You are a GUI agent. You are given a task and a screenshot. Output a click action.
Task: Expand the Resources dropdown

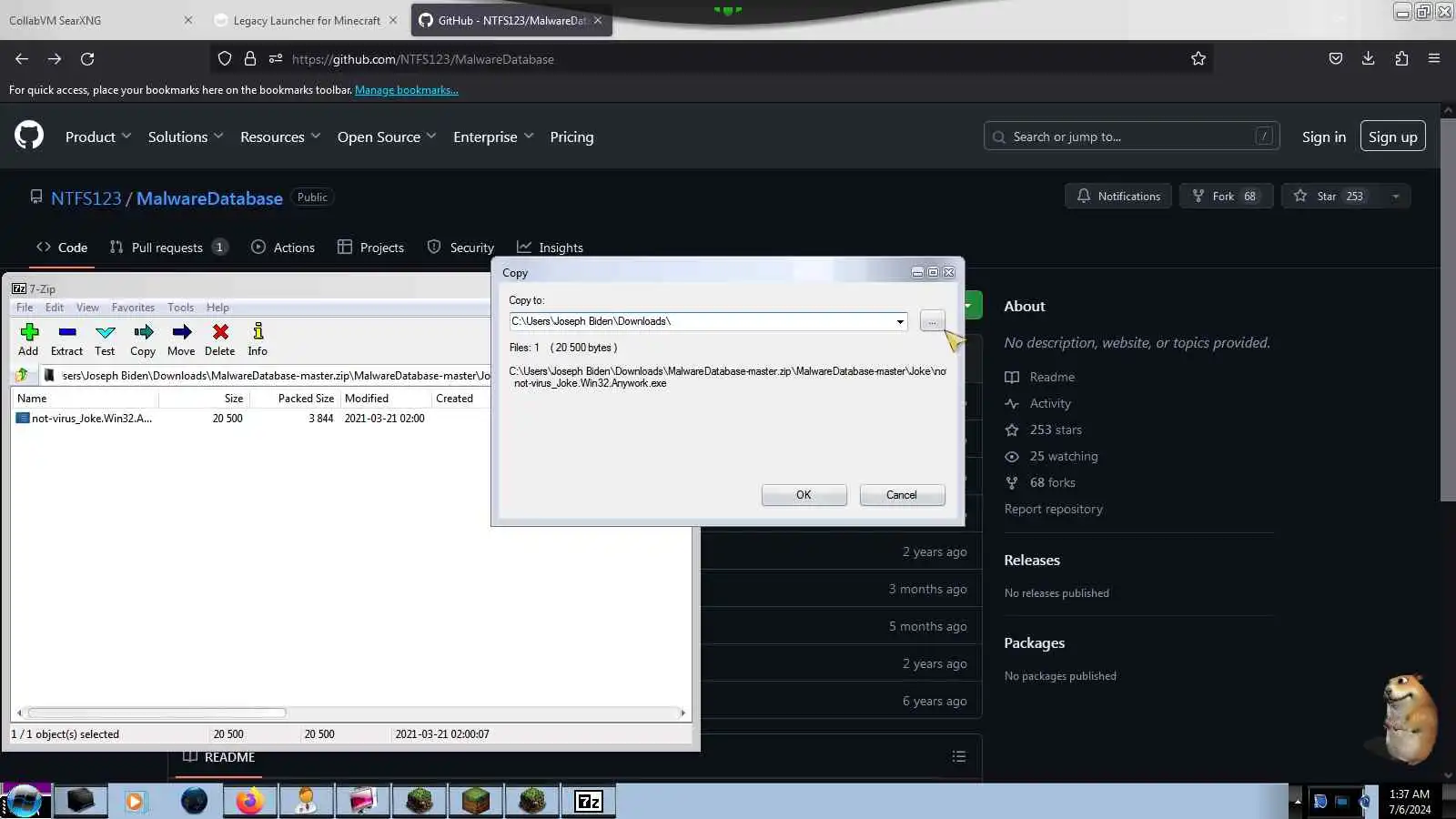click(x=280, y=136)
